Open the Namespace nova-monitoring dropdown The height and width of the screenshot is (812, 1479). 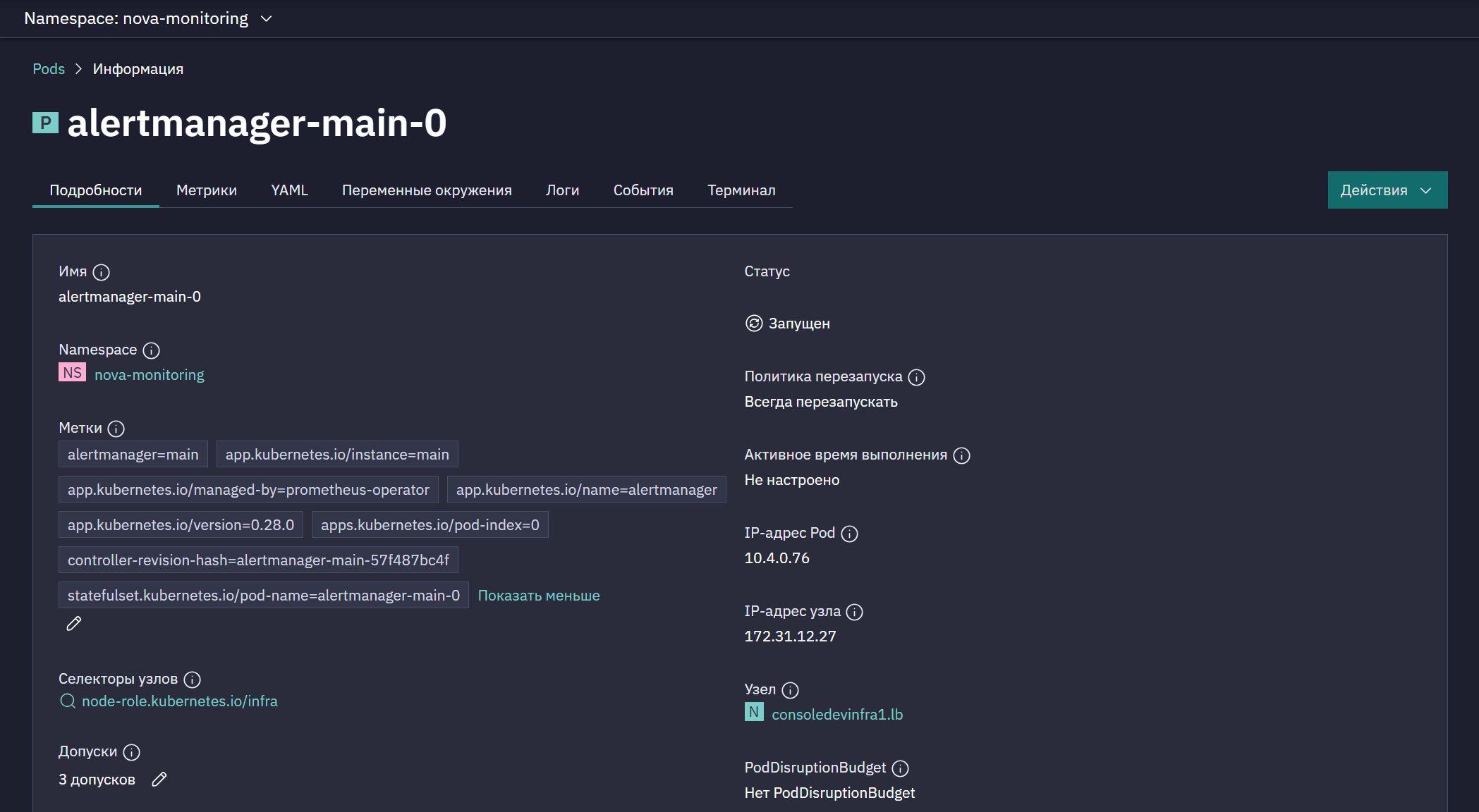pos(148,18)
